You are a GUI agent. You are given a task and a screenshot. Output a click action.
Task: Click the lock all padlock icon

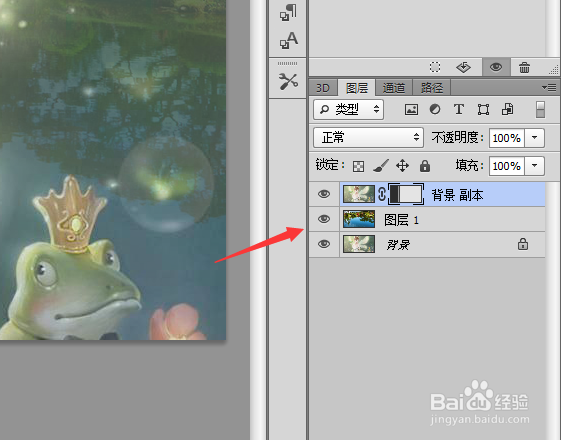(425, 166)
